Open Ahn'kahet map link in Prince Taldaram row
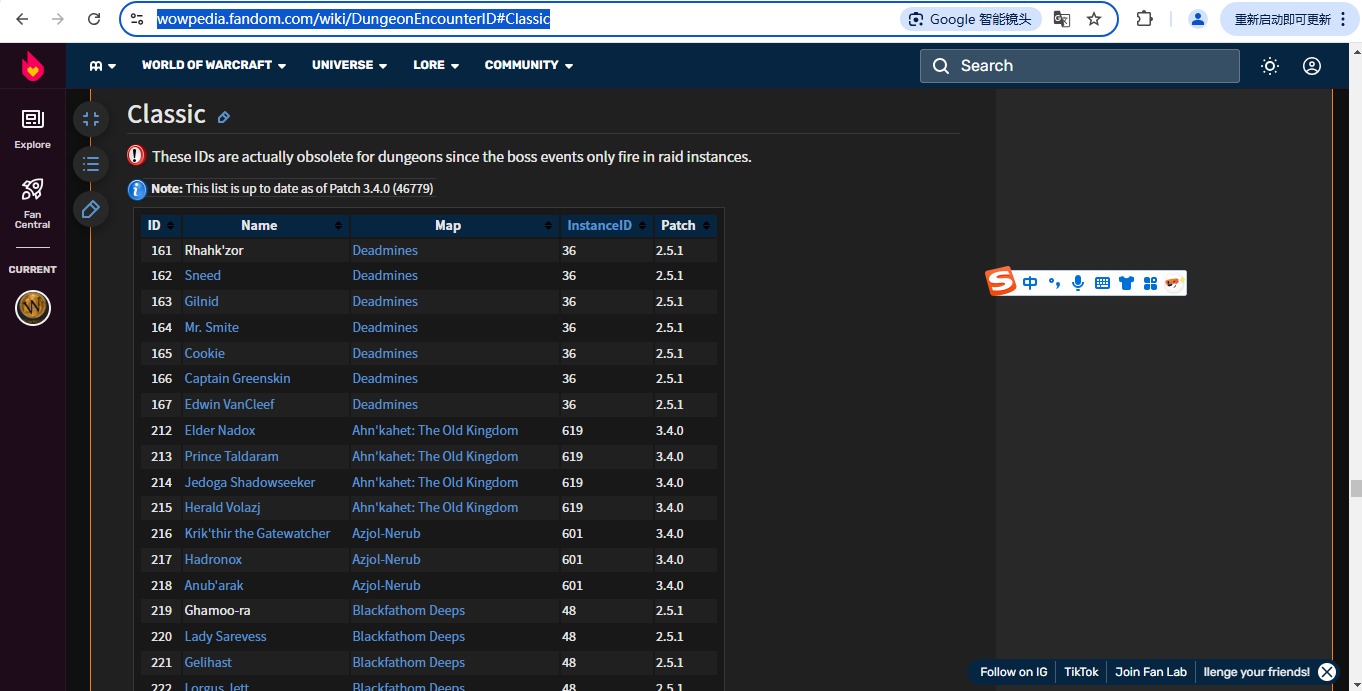Viewport: 1362px width, 691px height. tap(435, 457)
